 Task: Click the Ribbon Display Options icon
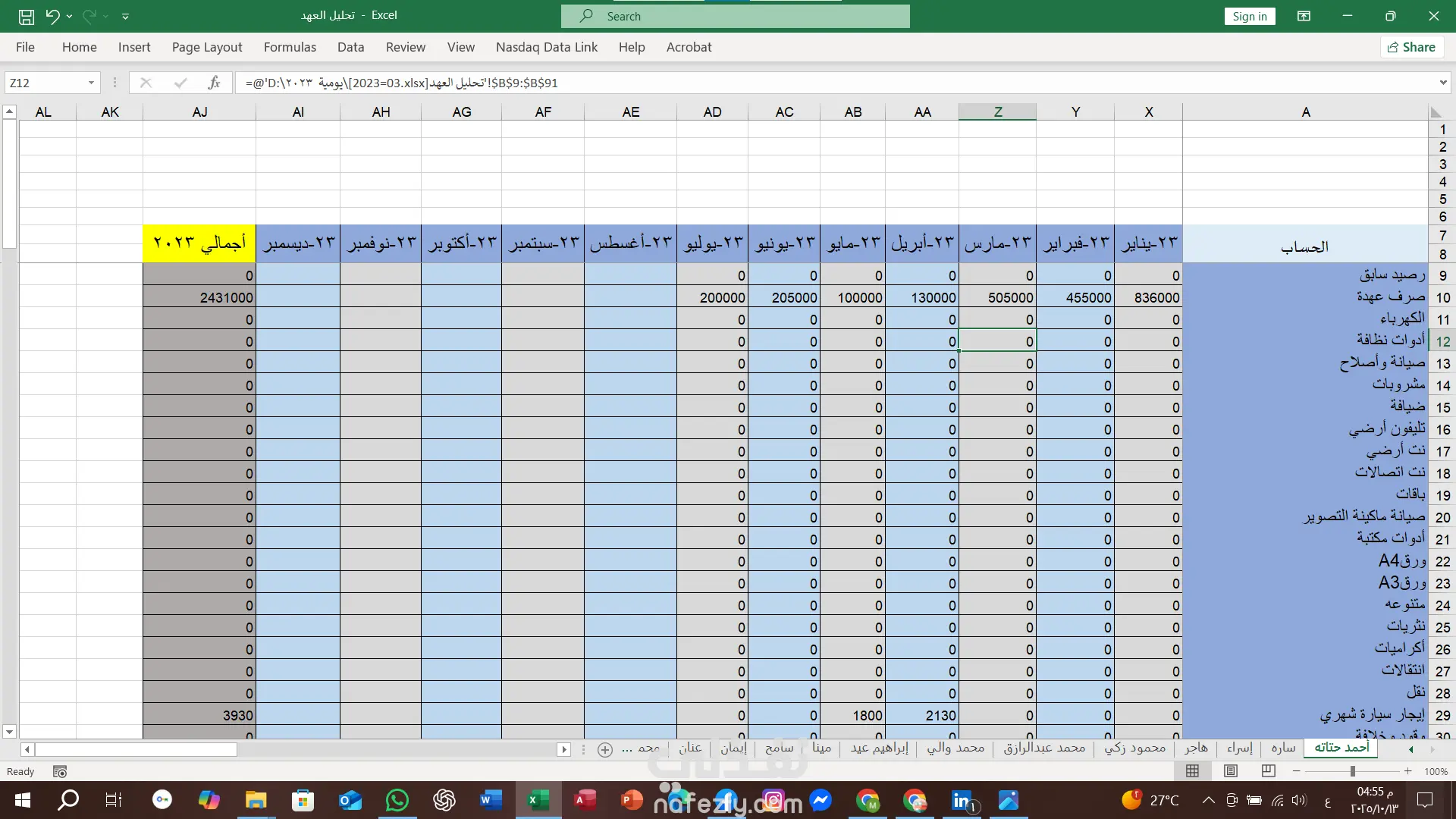point(1304,16)
